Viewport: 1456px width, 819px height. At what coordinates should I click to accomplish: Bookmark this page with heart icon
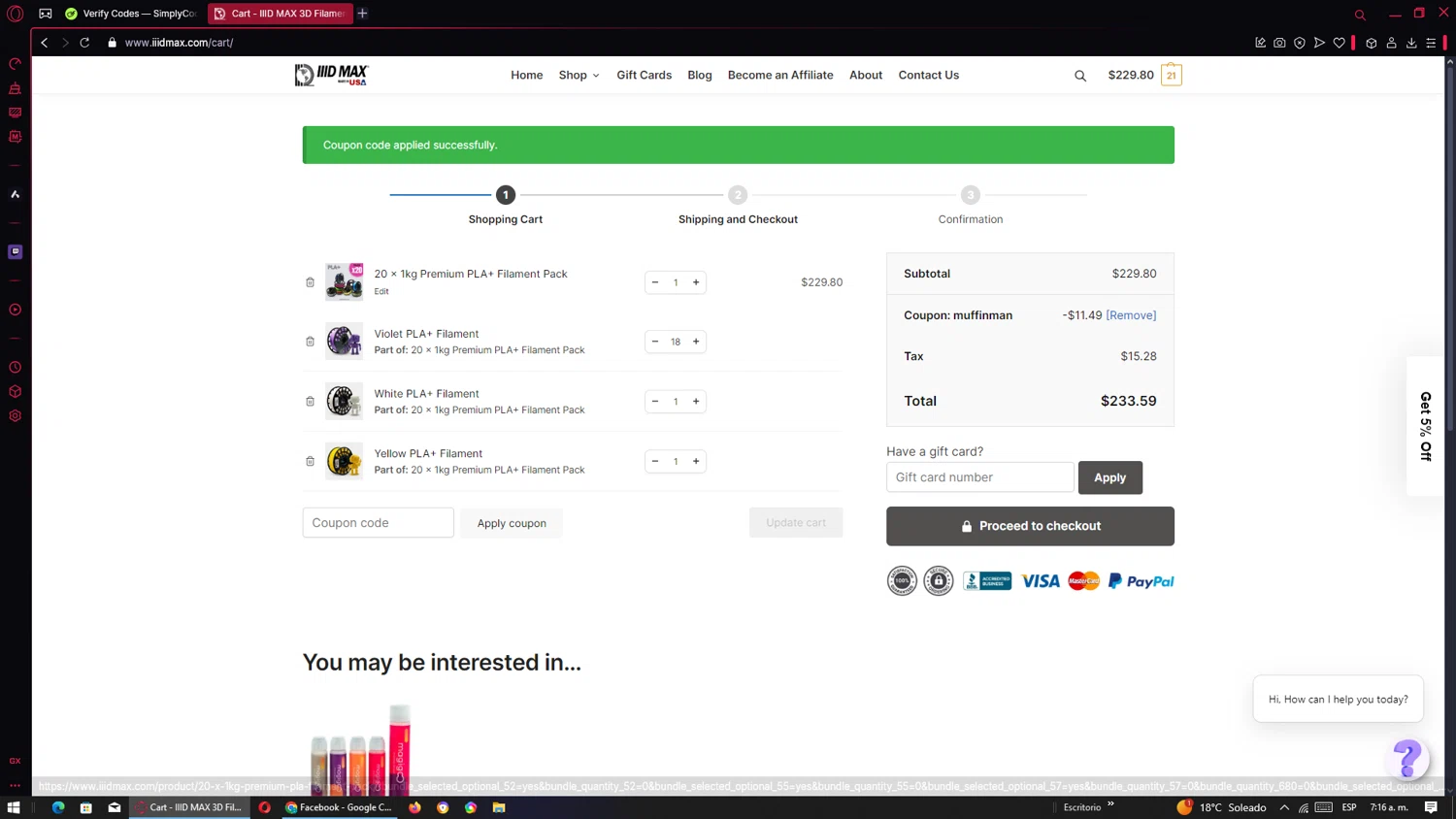click(x=1340, y=43)
